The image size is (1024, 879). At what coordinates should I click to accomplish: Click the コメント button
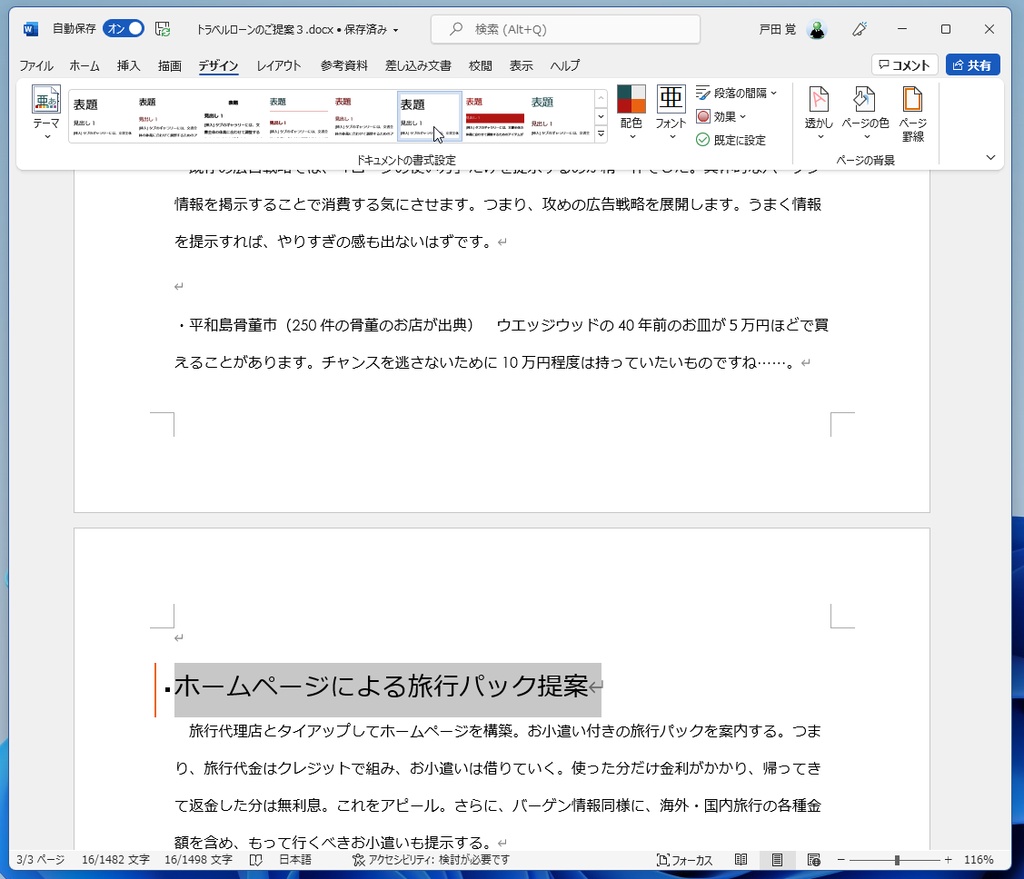pyautogui.click(x=904, y=65)
